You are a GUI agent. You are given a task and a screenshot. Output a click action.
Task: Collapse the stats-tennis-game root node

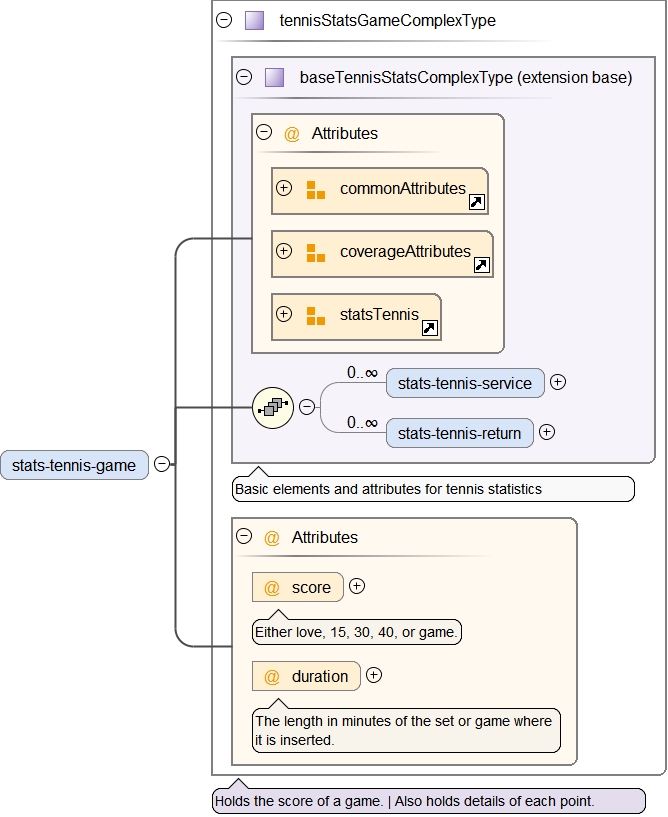[161, 464]
